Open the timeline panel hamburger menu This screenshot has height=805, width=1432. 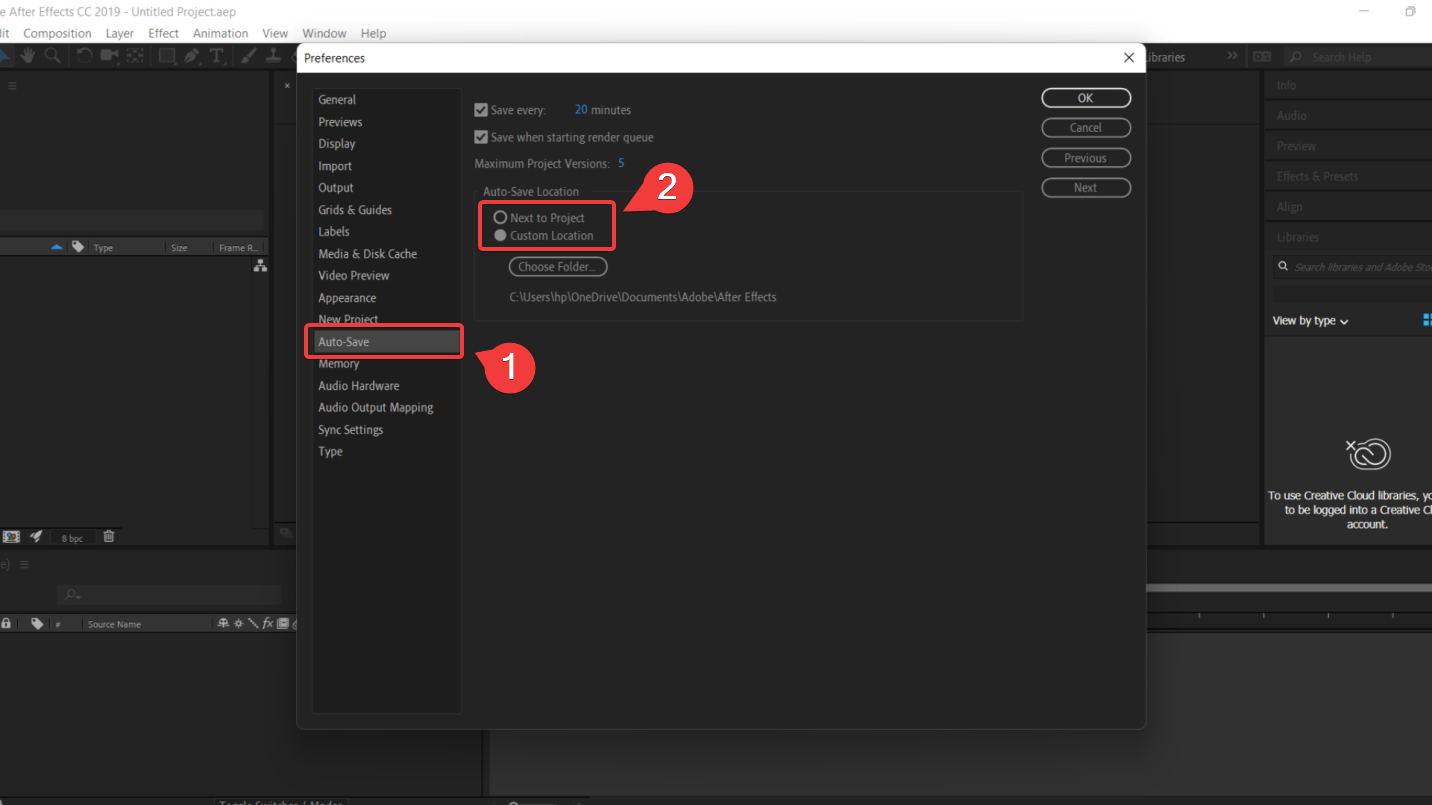pyautogui.click(x=25, y=564)
